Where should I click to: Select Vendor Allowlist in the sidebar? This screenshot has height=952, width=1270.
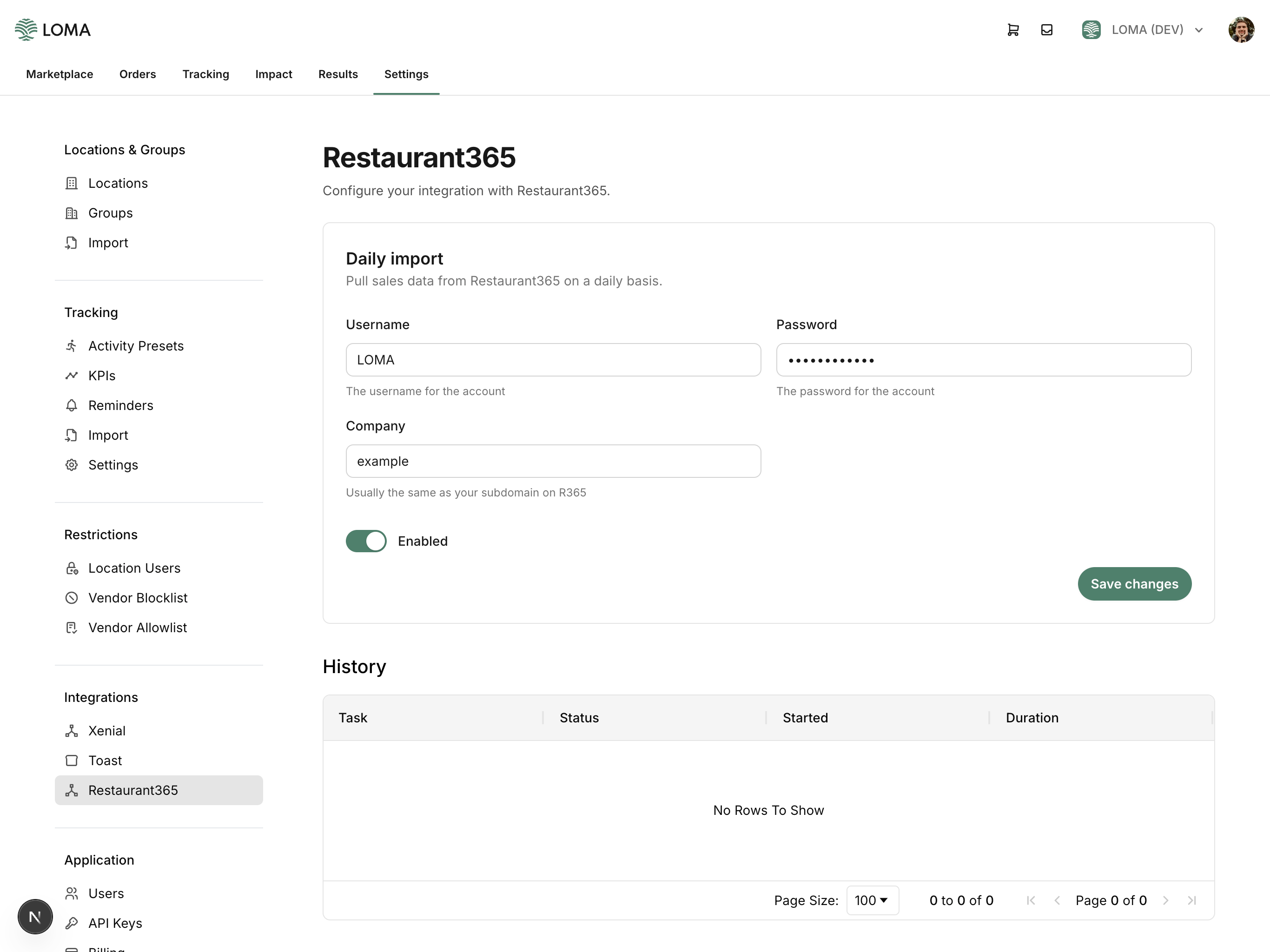pyautogui.click(x=138, y=628)
